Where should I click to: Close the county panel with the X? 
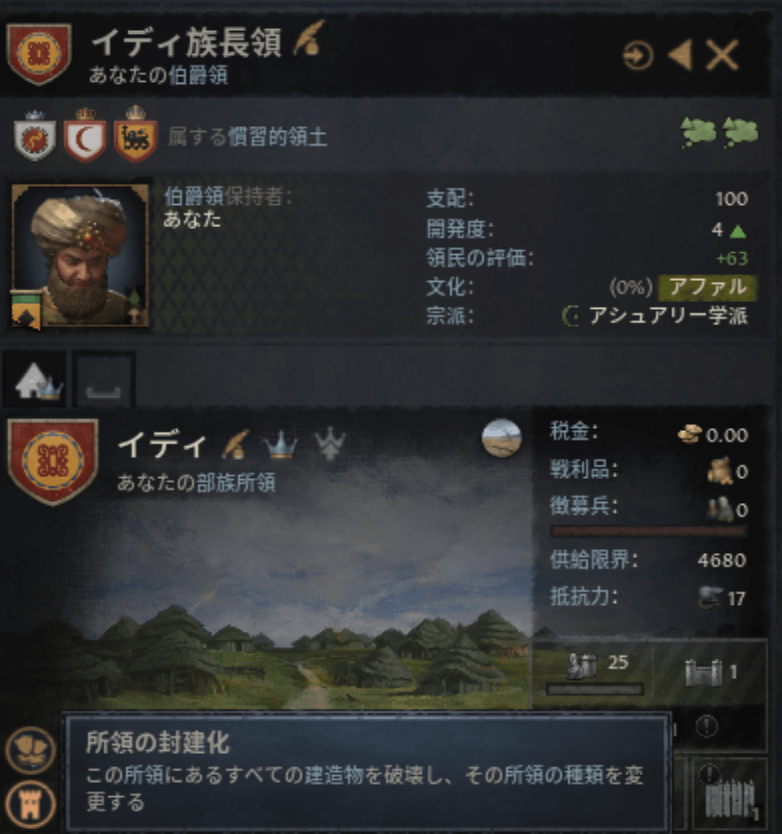click(722, 55)
